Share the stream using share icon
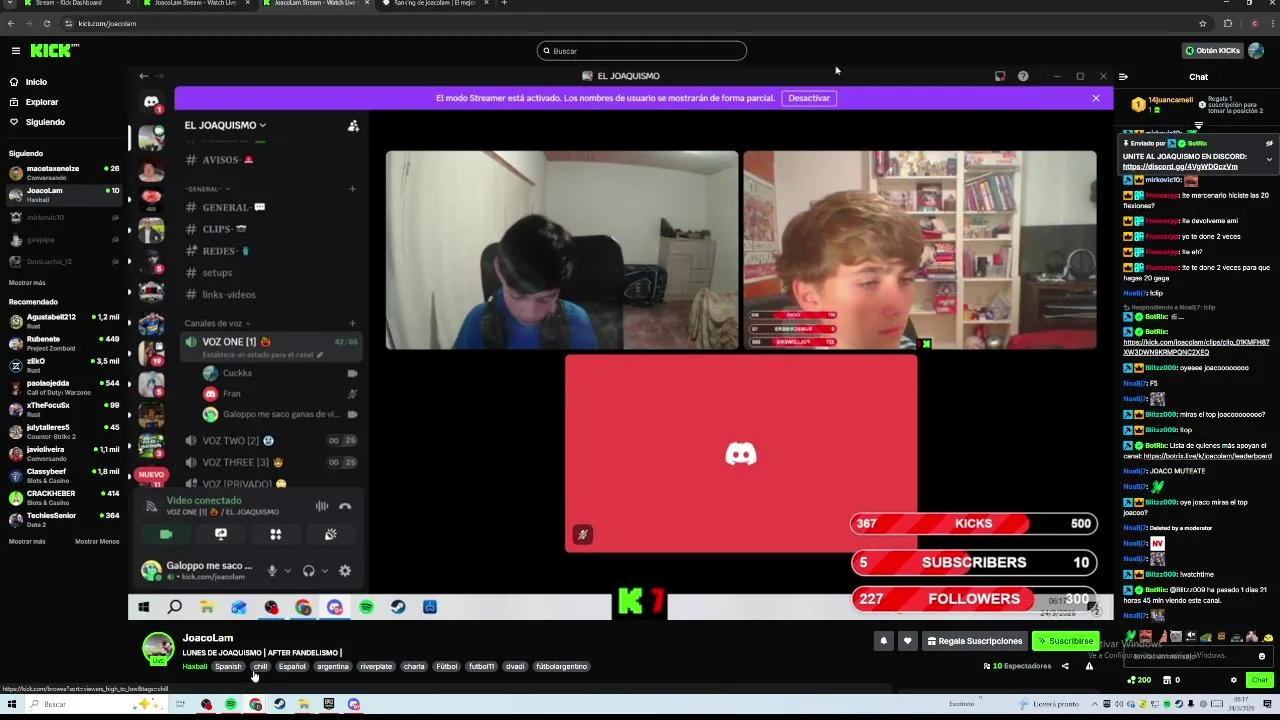 [x=1065, y=666]
